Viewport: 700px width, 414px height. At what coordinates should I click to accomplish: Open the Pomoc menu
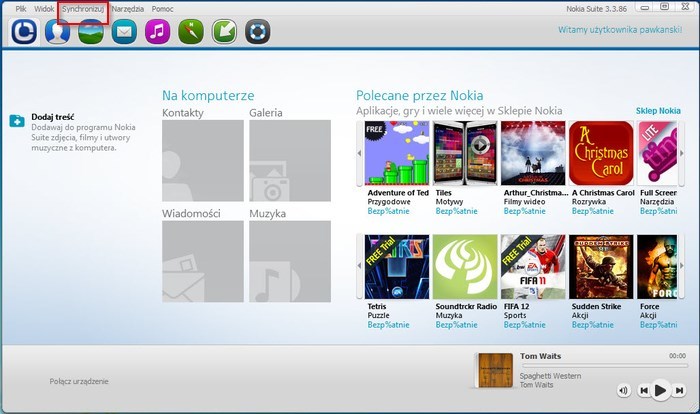162,9
